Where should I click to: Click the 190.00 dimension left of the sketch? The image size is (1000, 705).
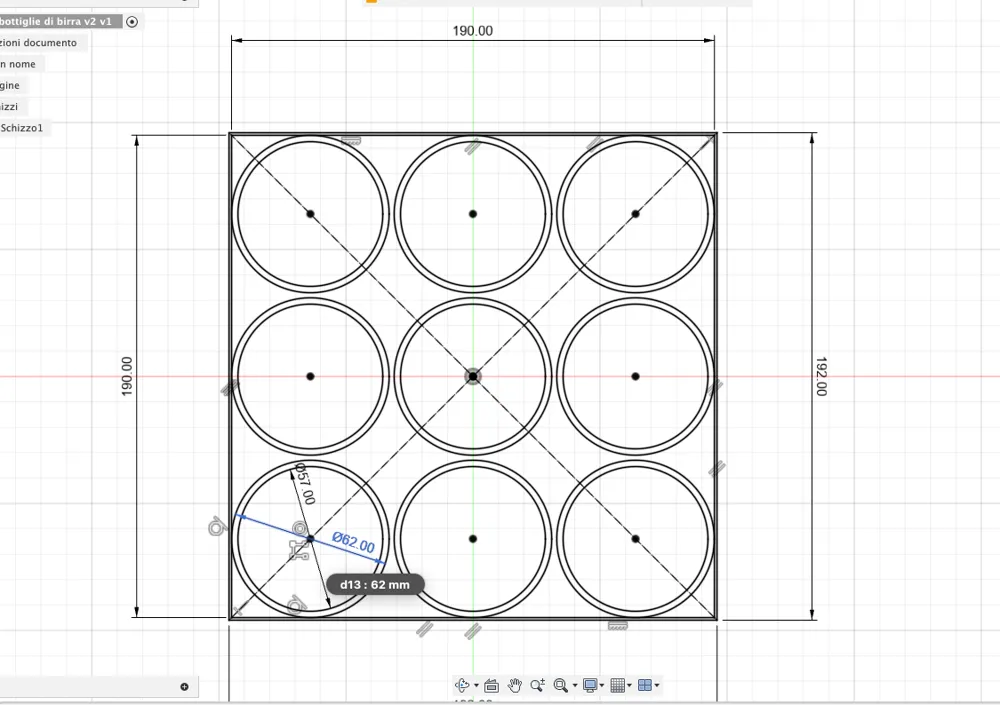[x=127, y=376]
